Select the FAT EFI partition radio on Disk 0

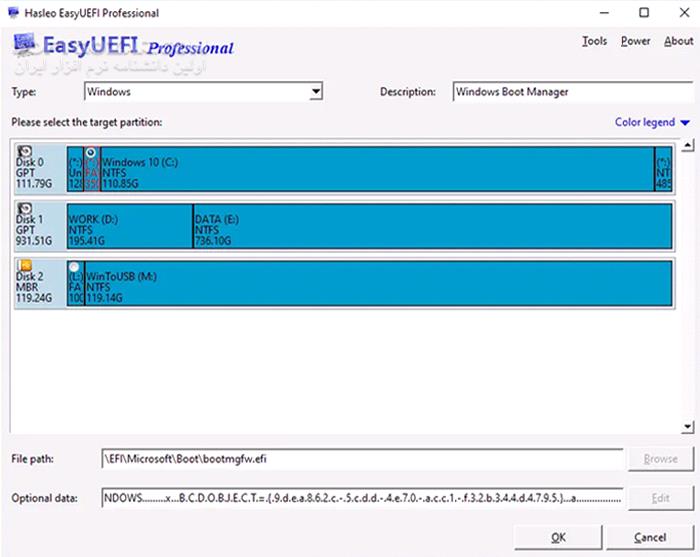(91, 153)
